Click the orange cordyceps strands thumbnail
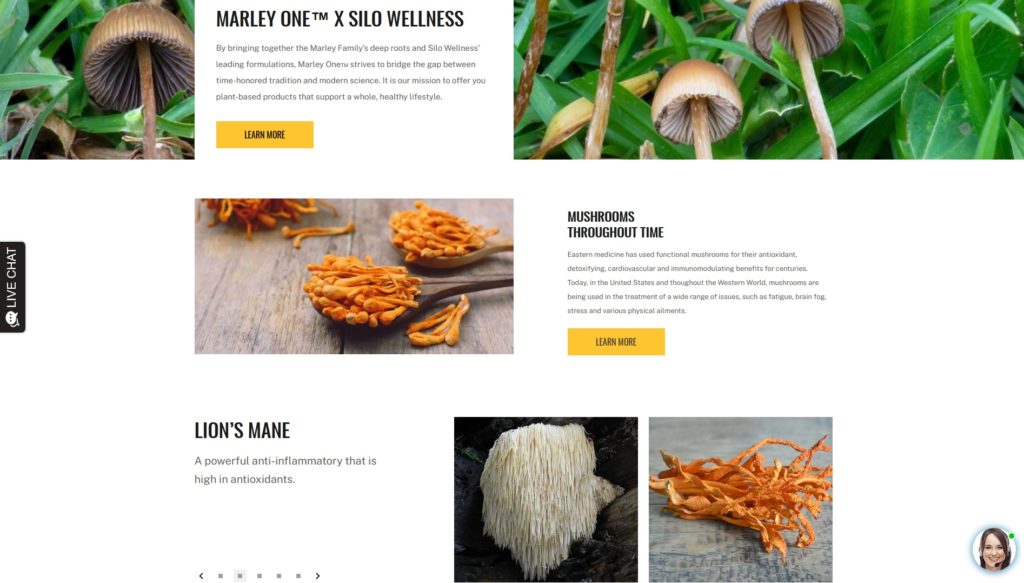Image resolution: width=1024 pixels, height=583 pixels. click(x=741, y=499)
